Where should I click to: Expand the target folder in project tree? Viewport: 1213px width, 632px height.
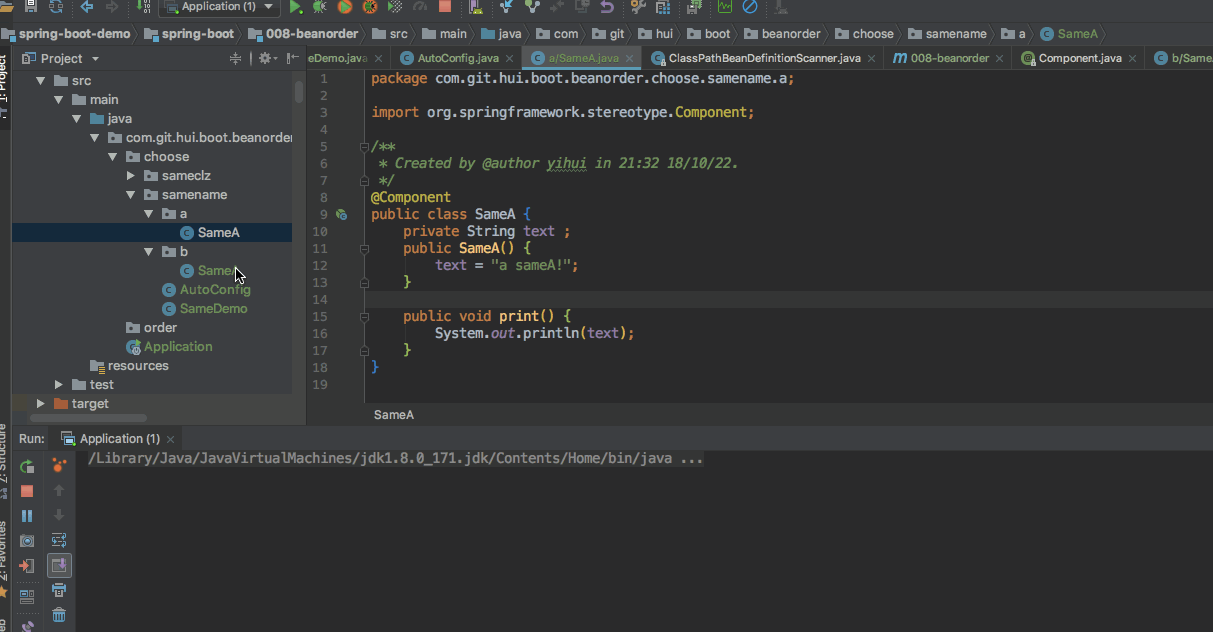41,404
